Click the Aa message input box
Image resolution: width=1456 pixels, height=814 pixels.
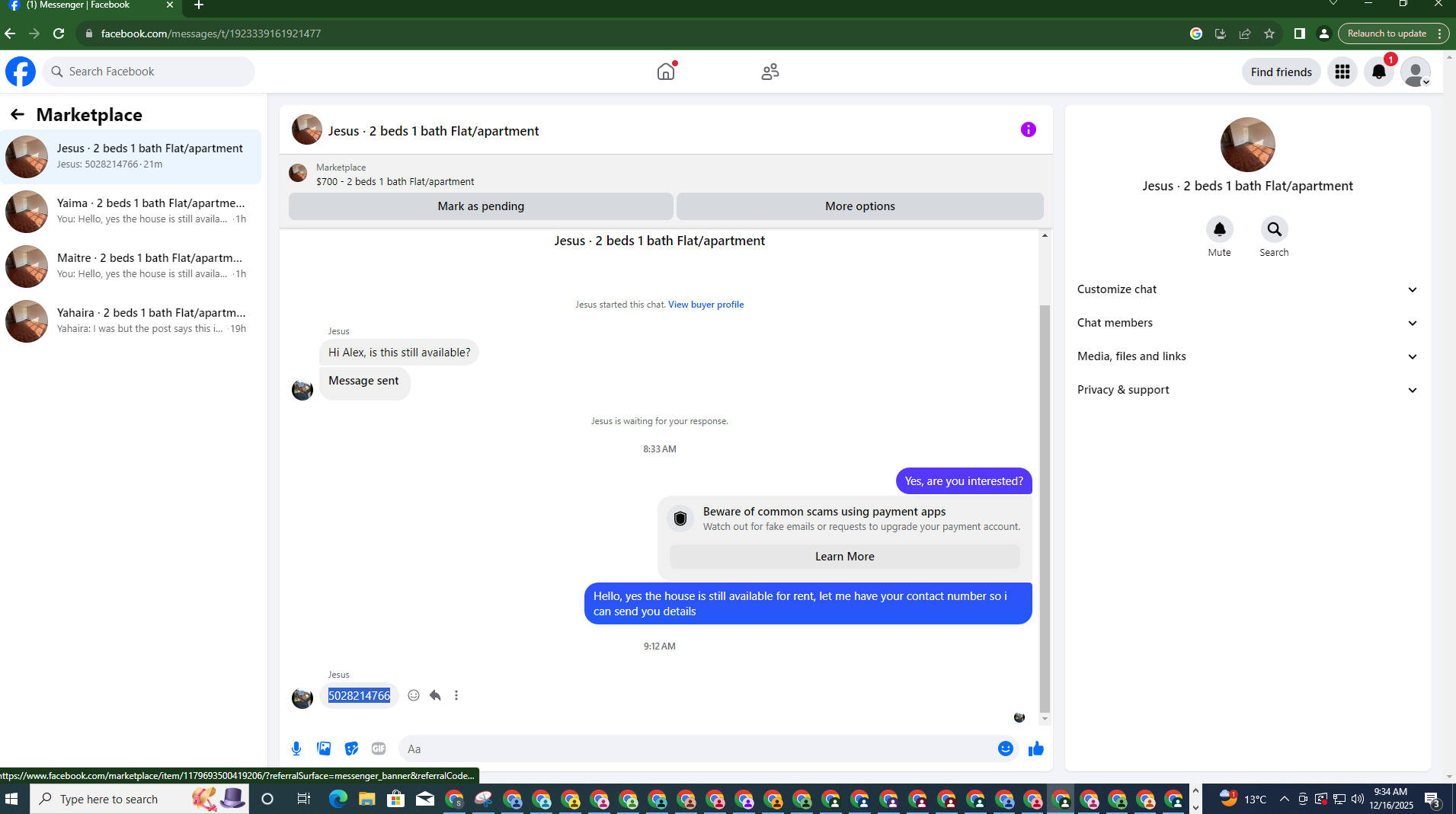pos(697,749)
